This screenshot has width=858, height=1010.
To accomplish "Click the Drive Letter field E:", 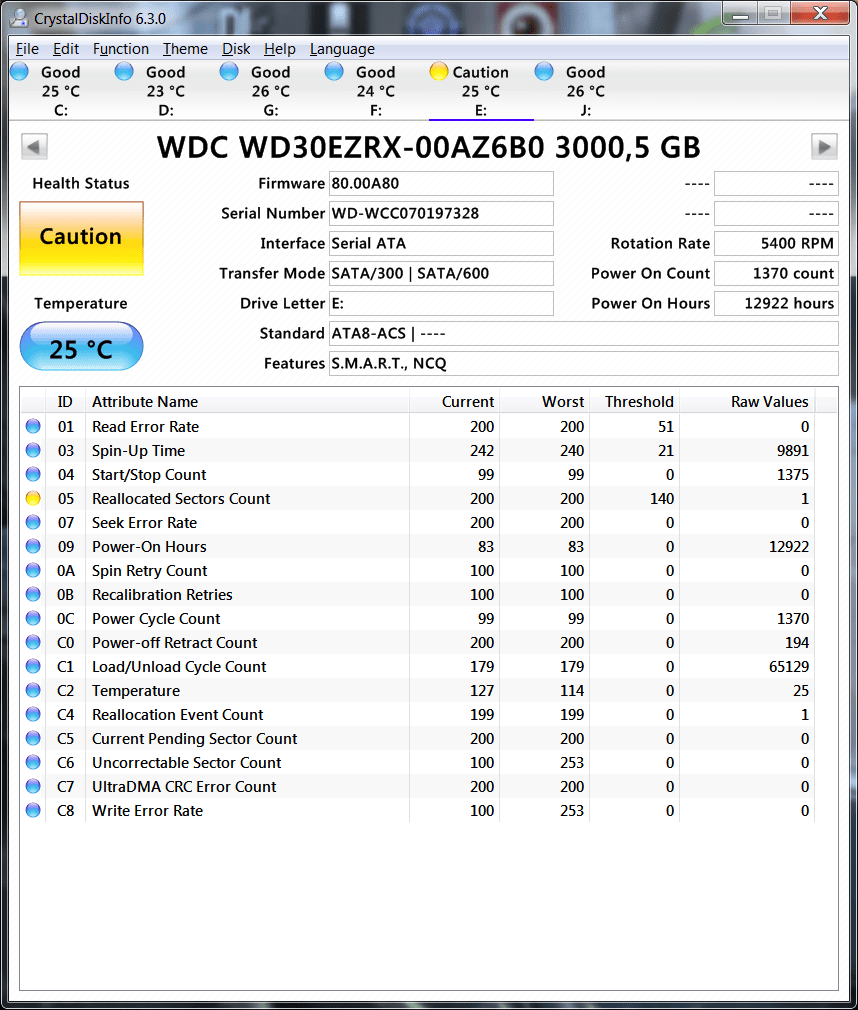I will [x=441, y=303].
